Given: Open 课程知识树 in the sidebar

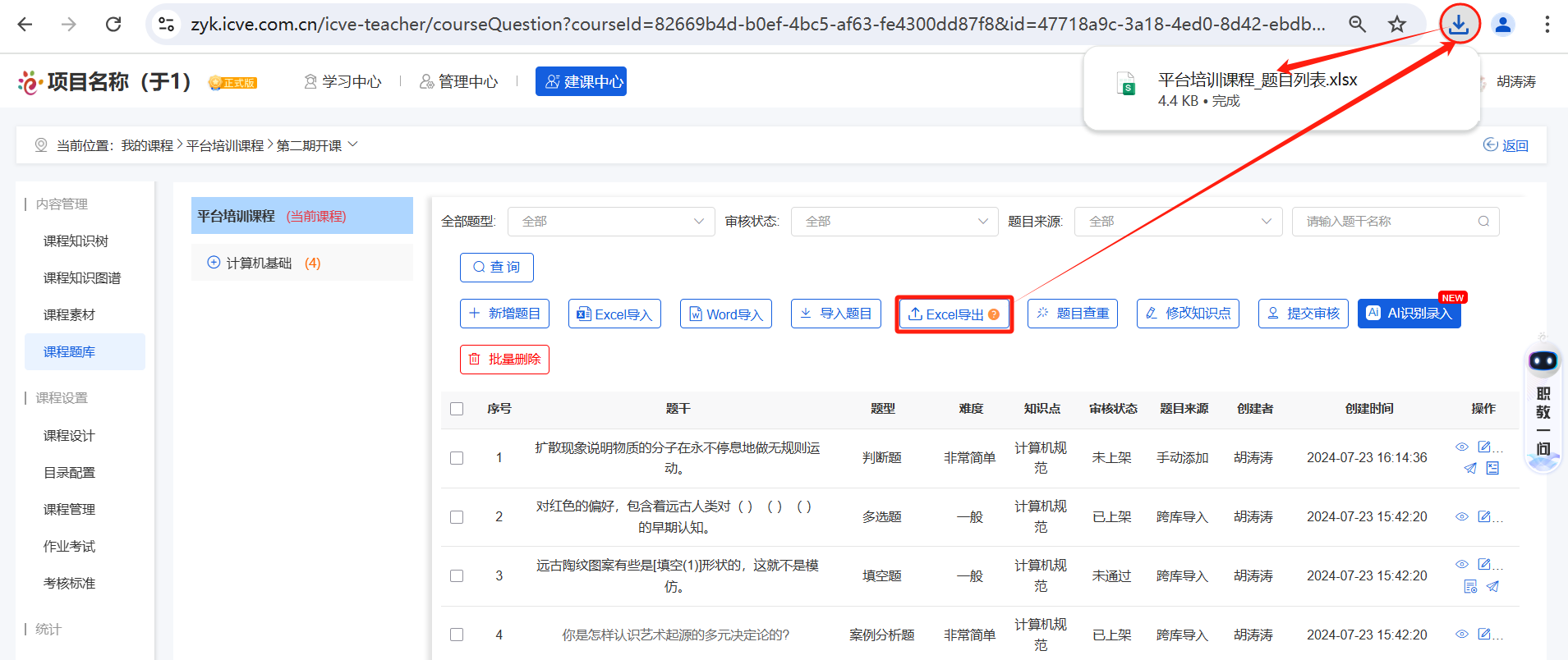Looking at the screenshot, I should (x=76, y=241).
